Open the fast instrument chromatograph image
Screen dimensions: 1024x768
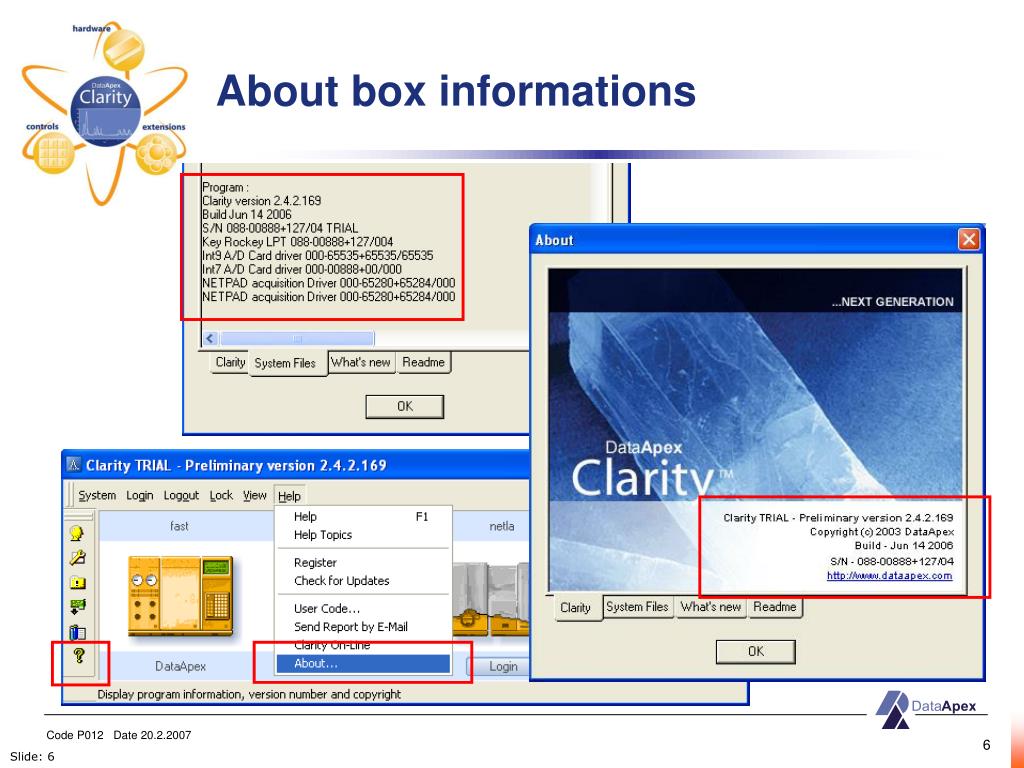(x=180, y=594)
